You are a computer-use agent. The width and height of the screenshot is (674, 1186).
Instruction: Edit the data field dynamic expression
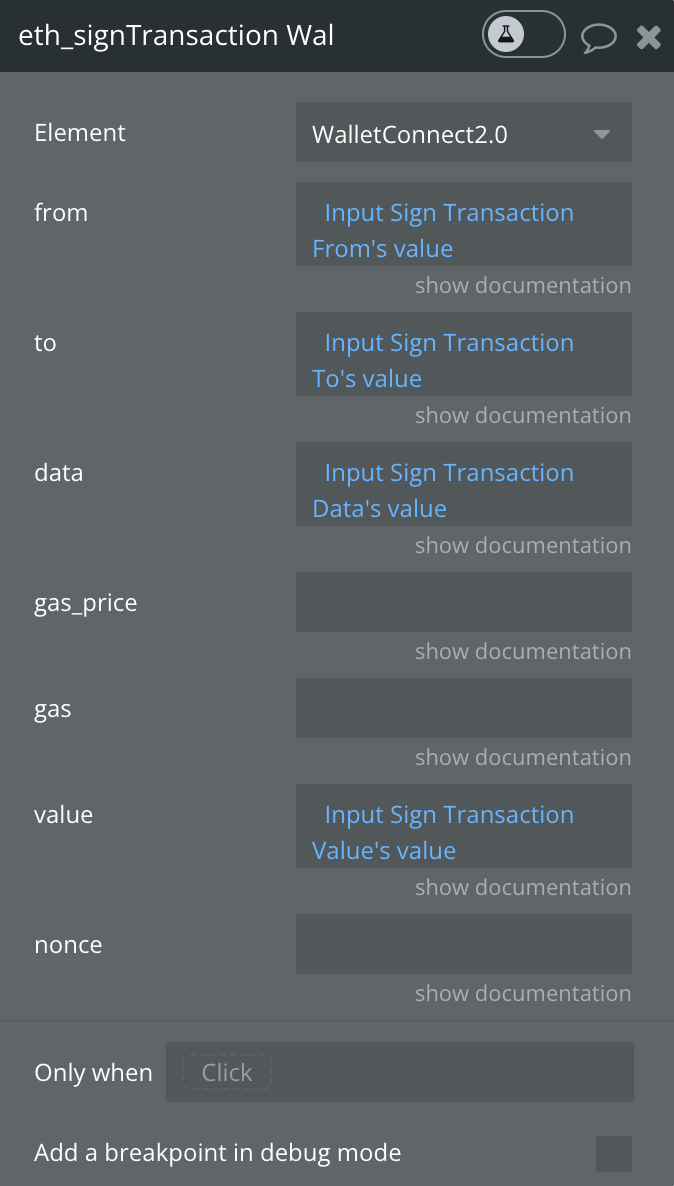(464, 484)
